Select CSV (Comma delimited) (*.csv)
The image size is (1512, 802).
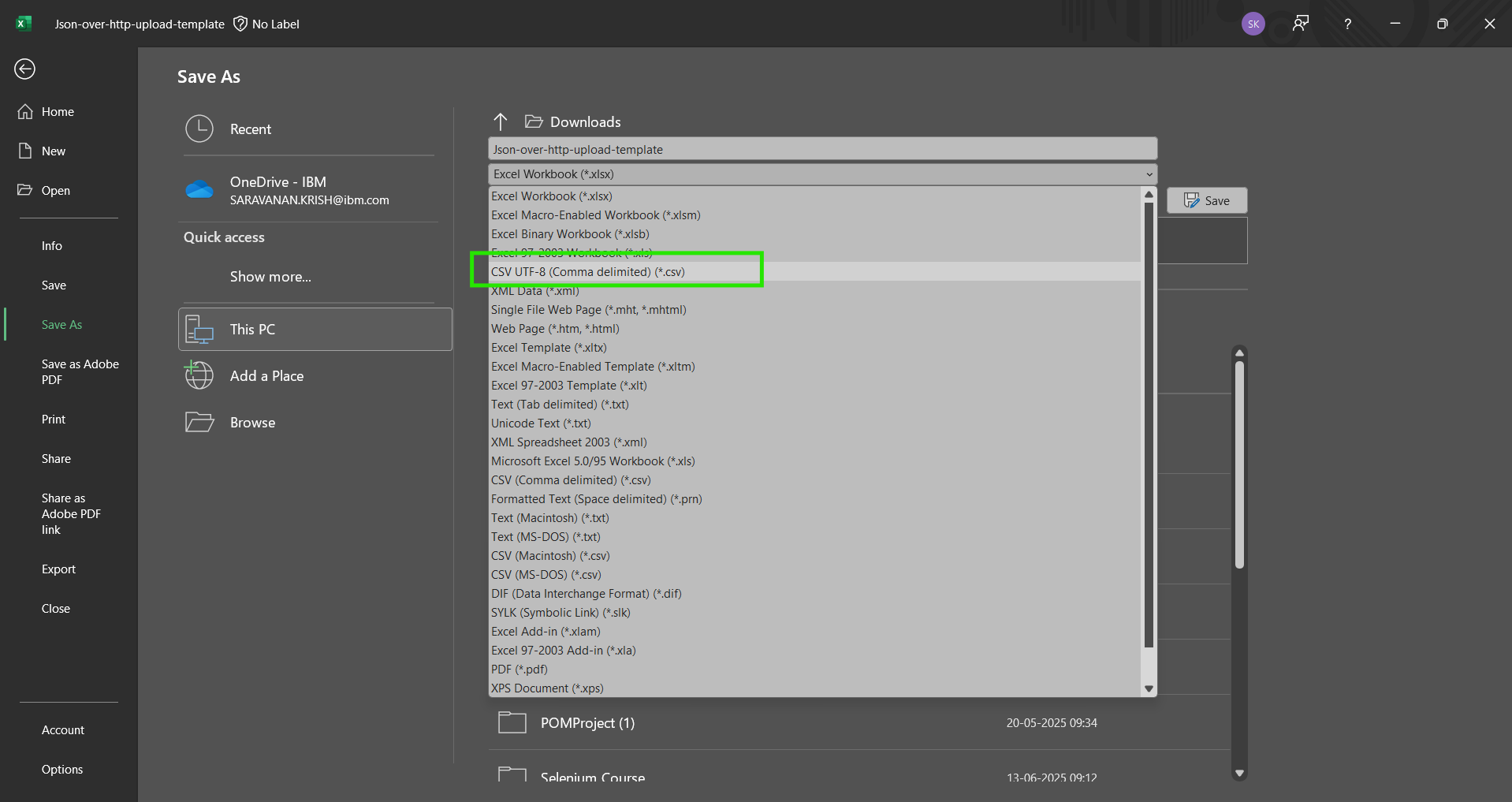tap(814, 479)
